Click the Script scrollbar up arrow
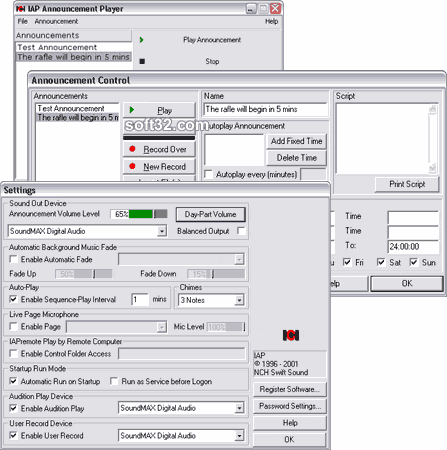Screen dimensions: 447x450 coord(433,109)
